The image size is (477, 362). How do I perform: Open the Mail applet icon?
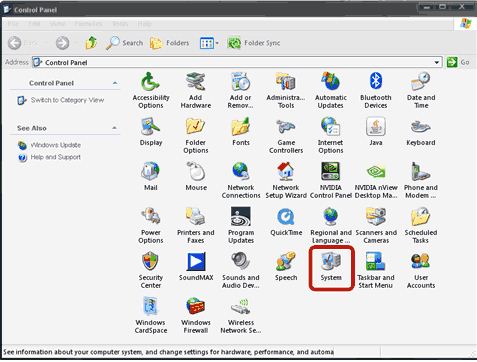coord(151,176)
